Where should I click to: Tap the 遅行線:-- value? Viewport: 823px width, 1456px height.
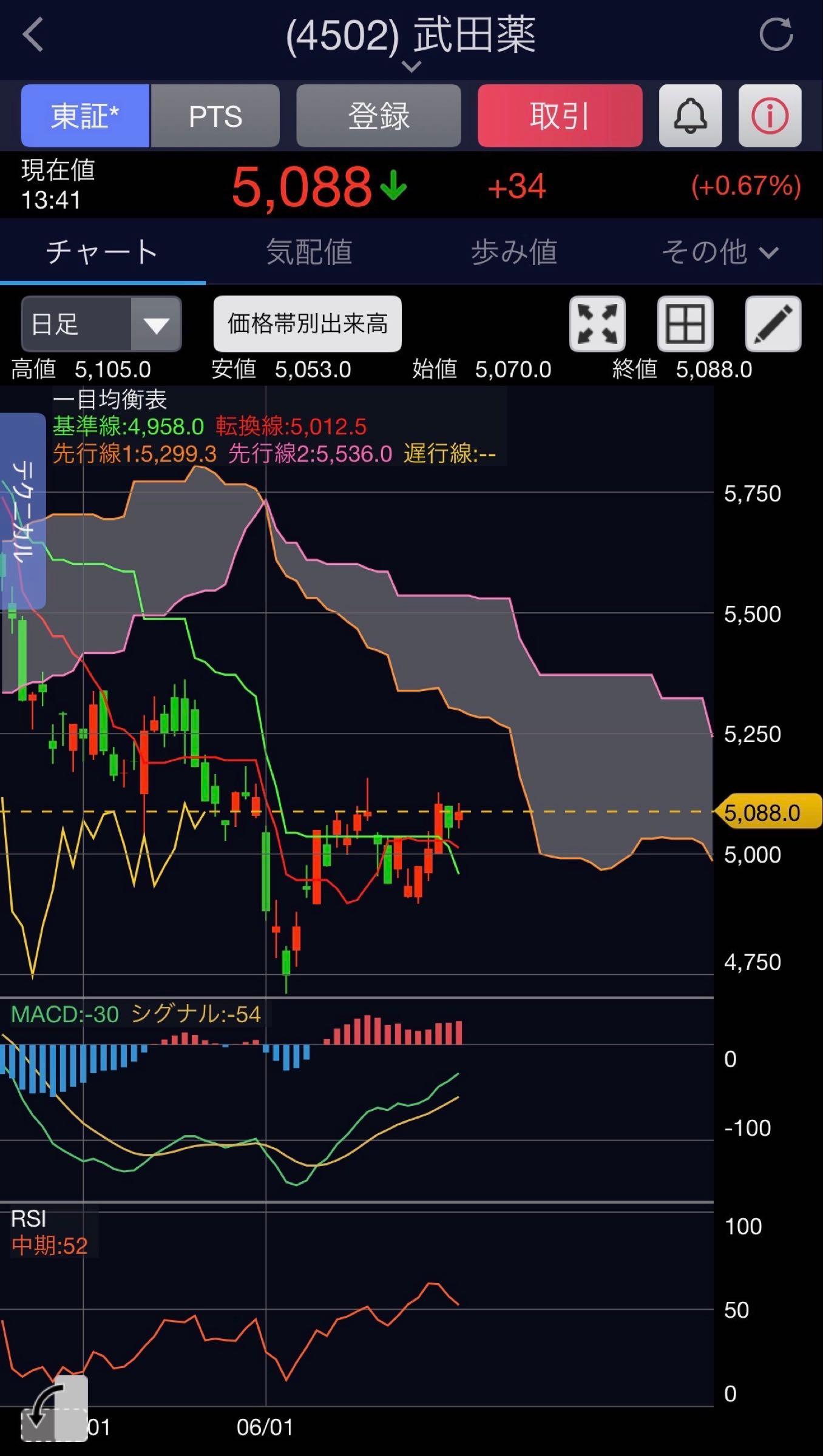click(450, 454)
